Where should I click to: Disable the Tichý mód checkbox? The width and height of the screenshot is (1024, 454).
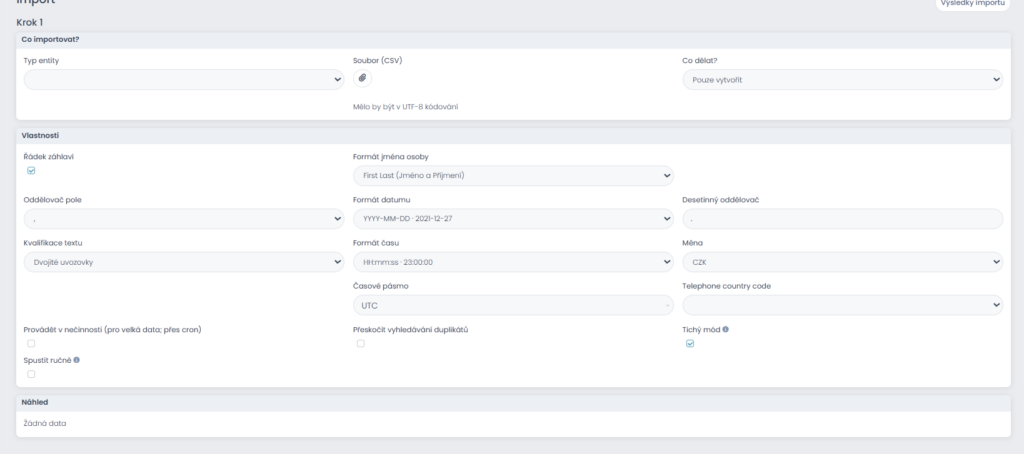tap(690, 343)
